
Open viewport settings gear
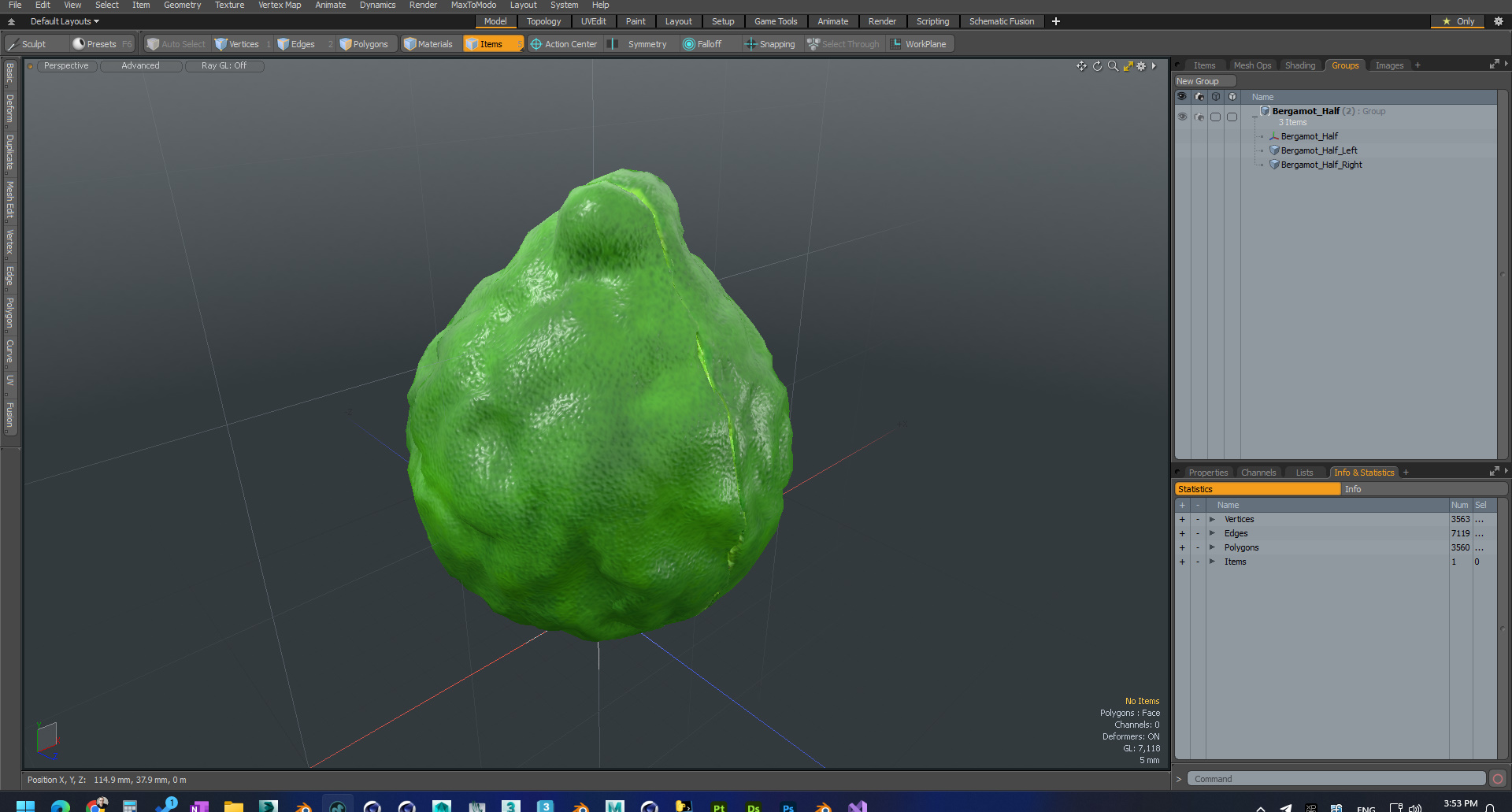point(1141,66)
